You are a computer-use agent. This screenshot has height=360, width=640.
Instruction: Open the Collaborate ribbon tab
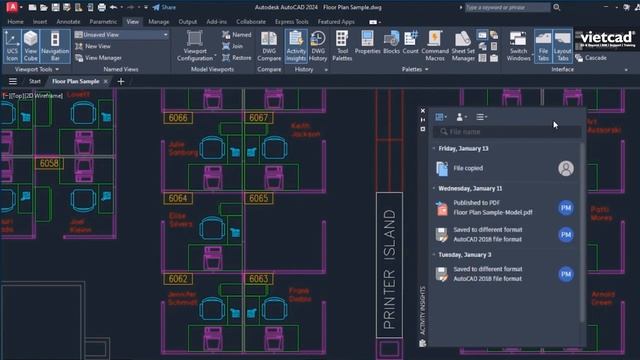(x=251, y=22)
